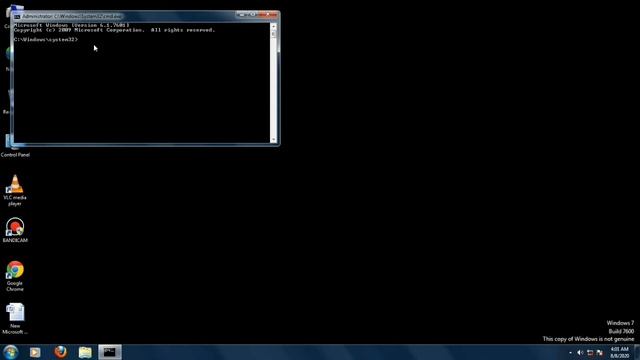Click the C:\Windows\system32> prompt line
Screen dimensions: 640x360
click(x=46, y=40)
